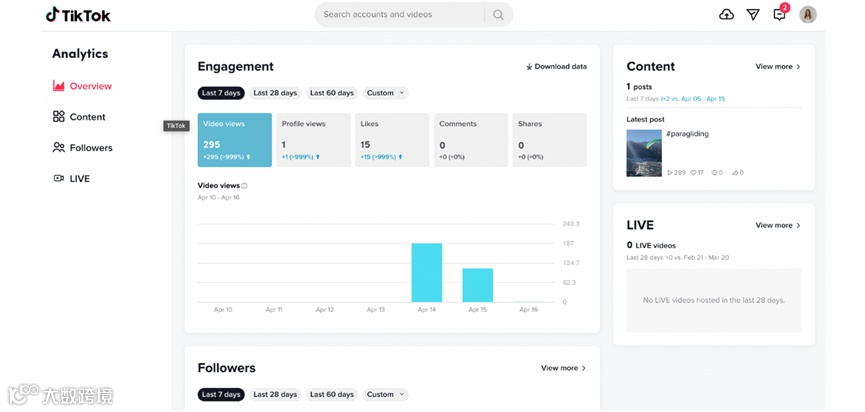Select Last 60 days in Engagement
This screenshot has width=865, height=412.
pos(332,93)
